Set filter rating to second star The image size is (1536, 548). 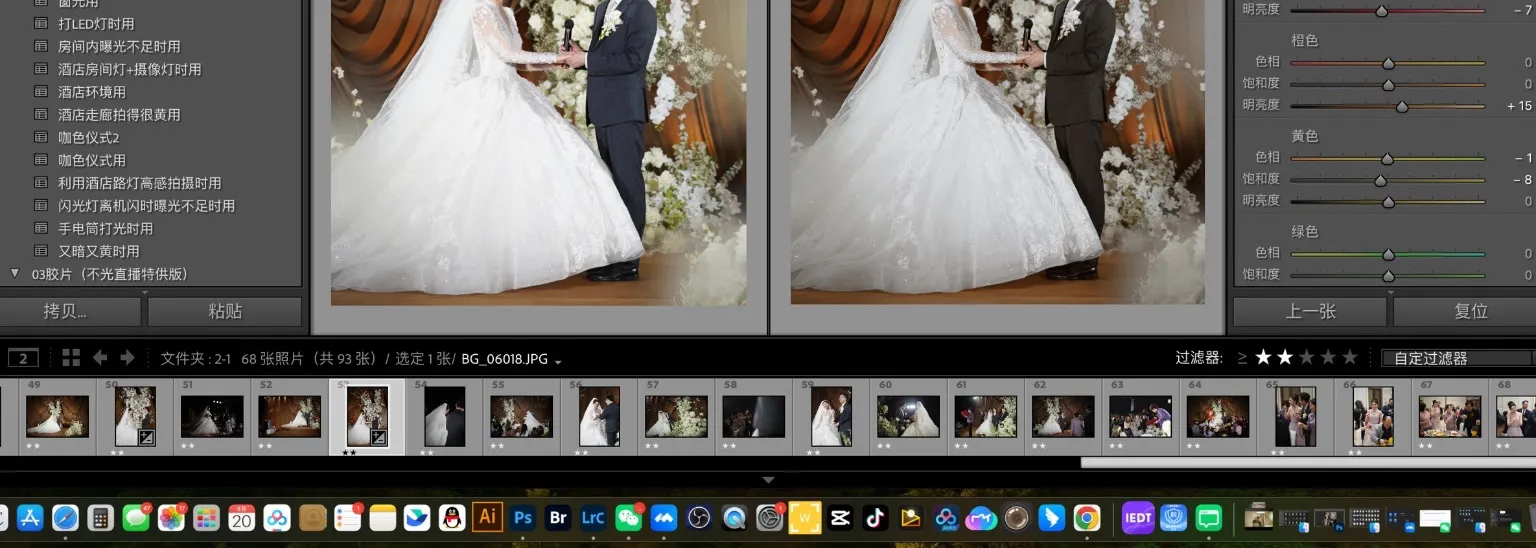point(1285,357)
